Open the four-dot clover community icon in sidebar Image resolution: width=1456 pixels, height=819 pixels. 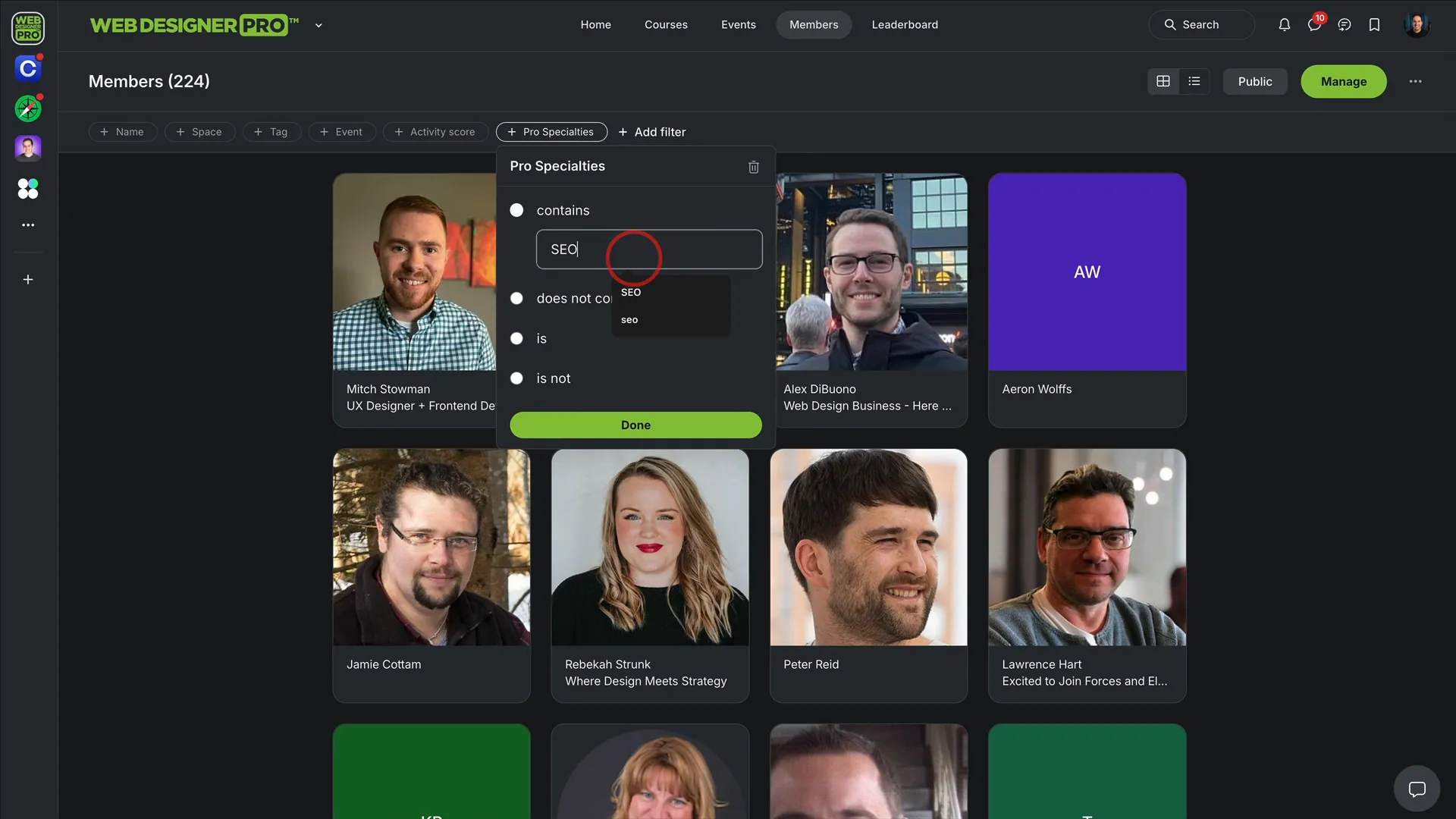click(28, 188)
